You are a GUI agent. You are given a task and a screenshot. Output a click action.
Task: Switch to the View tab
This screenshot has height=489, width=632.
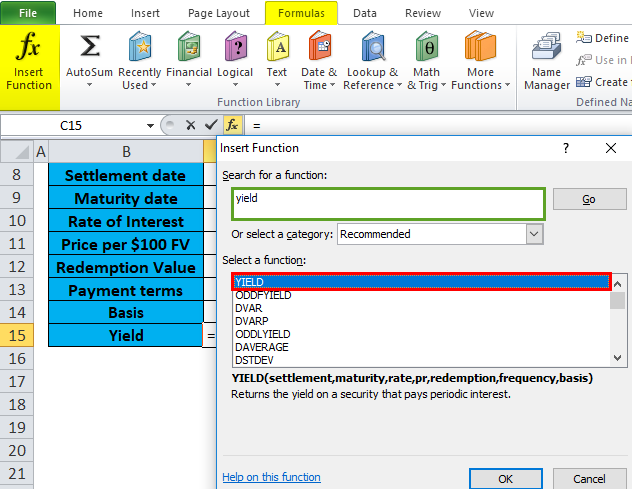(481, 13)
